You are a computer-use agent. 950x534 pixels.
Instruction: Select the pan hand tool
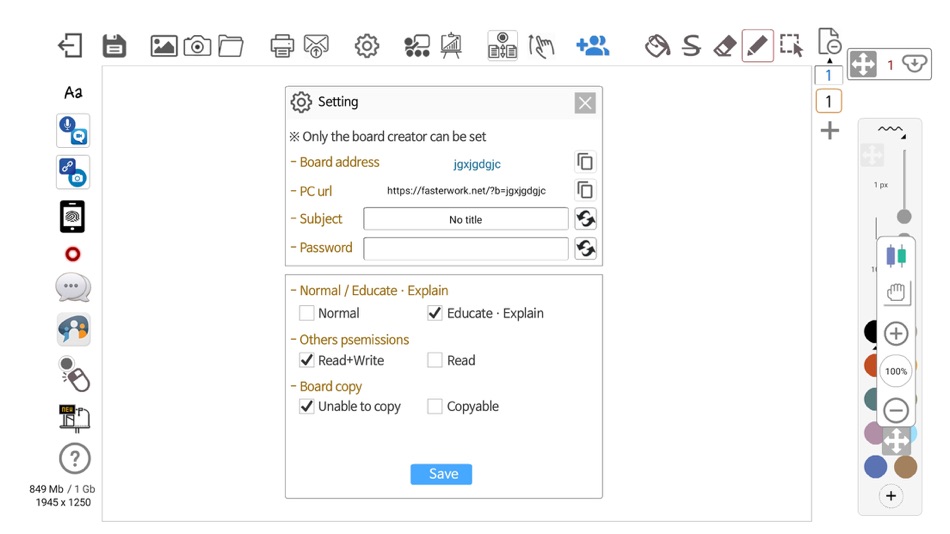(896, 293)
